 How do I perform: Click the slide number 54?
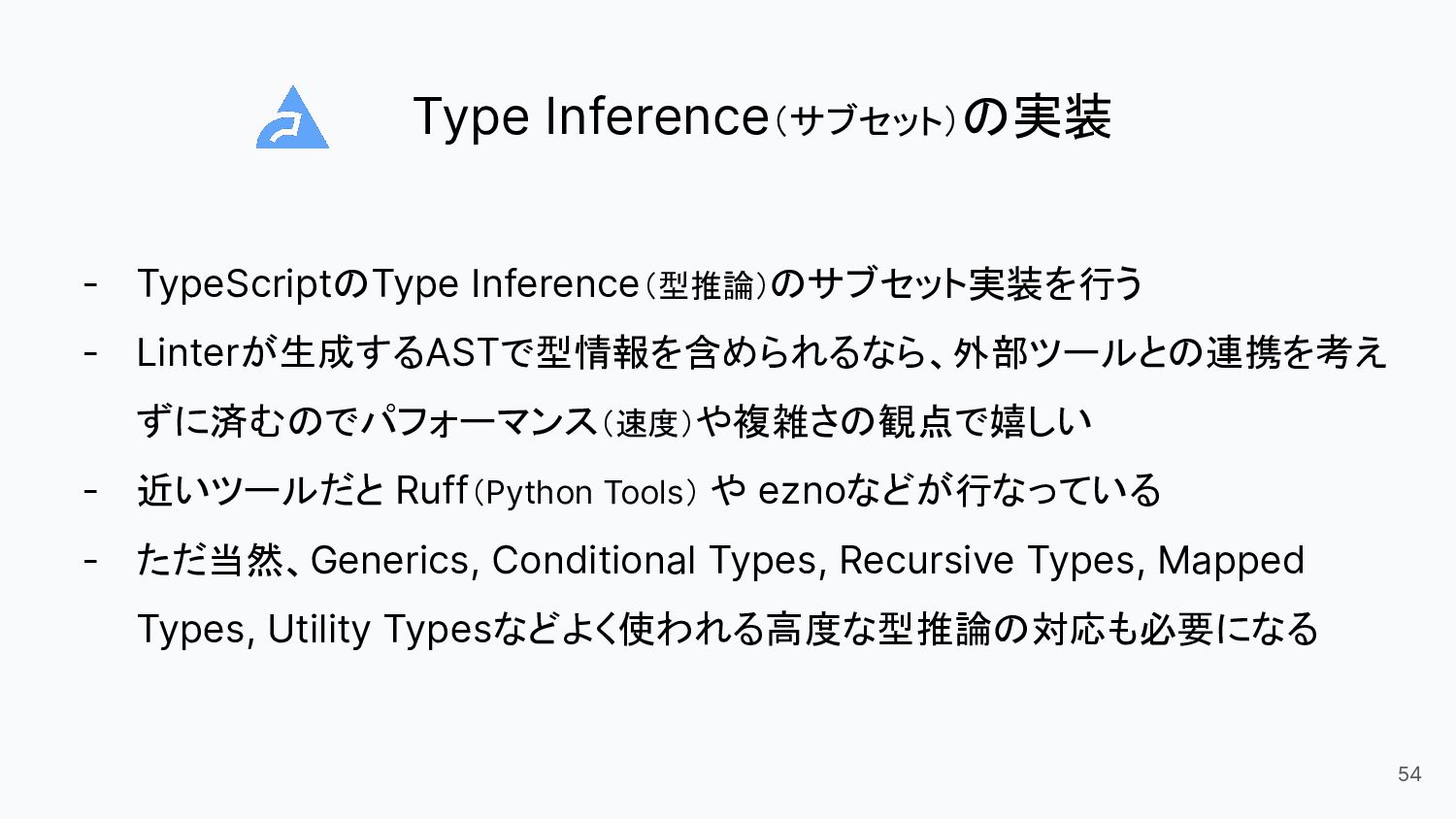click(1409, 773)
